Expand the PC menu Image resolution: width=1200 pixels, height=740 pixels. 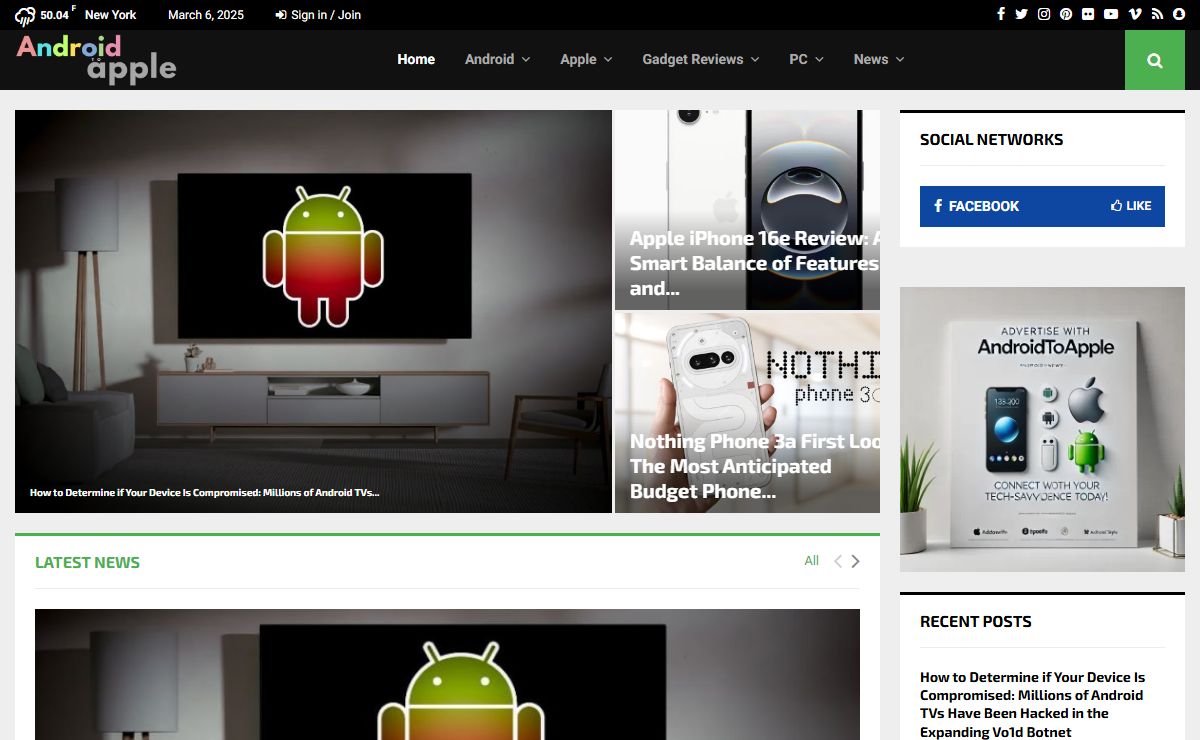point(806,59)
